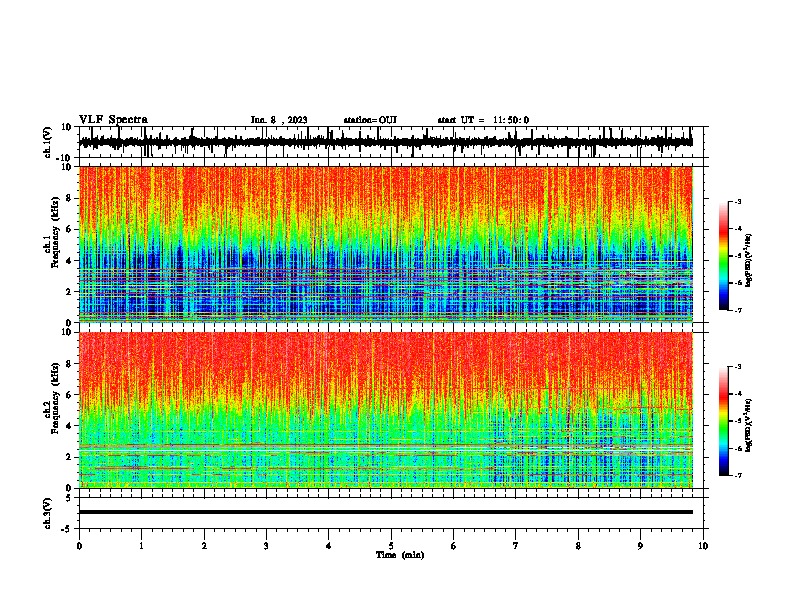Click the station=OUJ header label

(370, 120)
